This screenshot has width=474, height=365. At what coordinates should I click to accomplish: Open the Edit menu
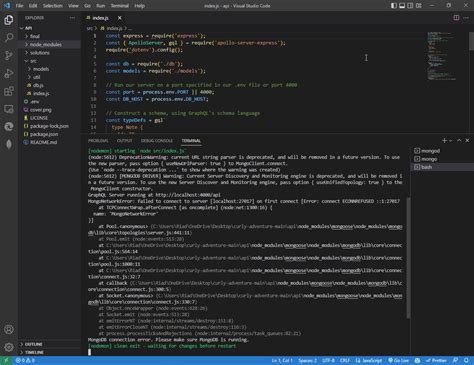tap(33, 6)
